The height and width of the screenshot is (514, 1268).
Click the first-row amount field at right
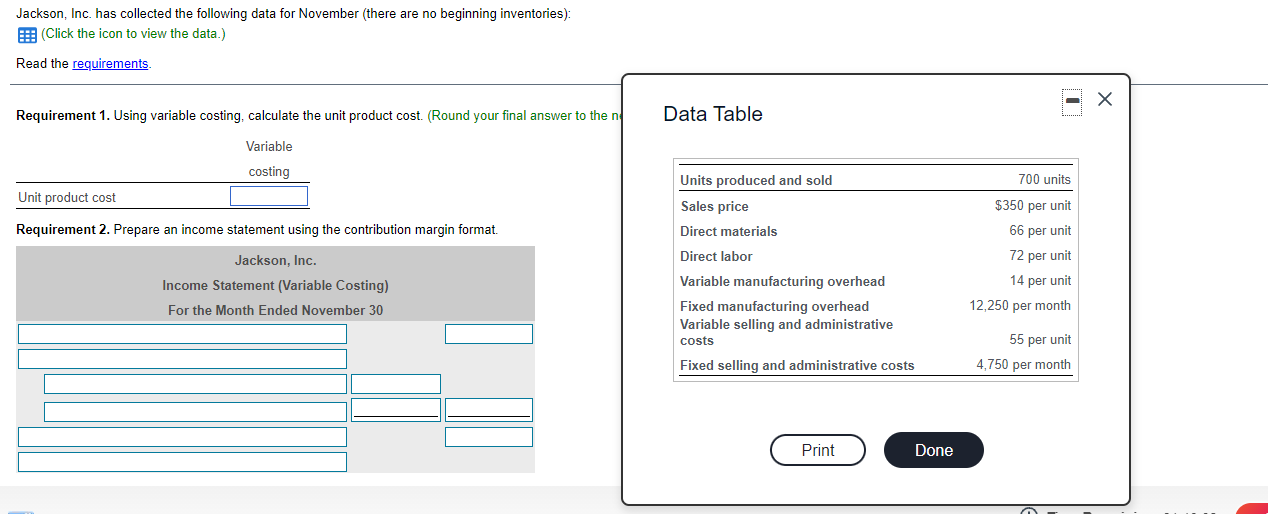[489, 334]
